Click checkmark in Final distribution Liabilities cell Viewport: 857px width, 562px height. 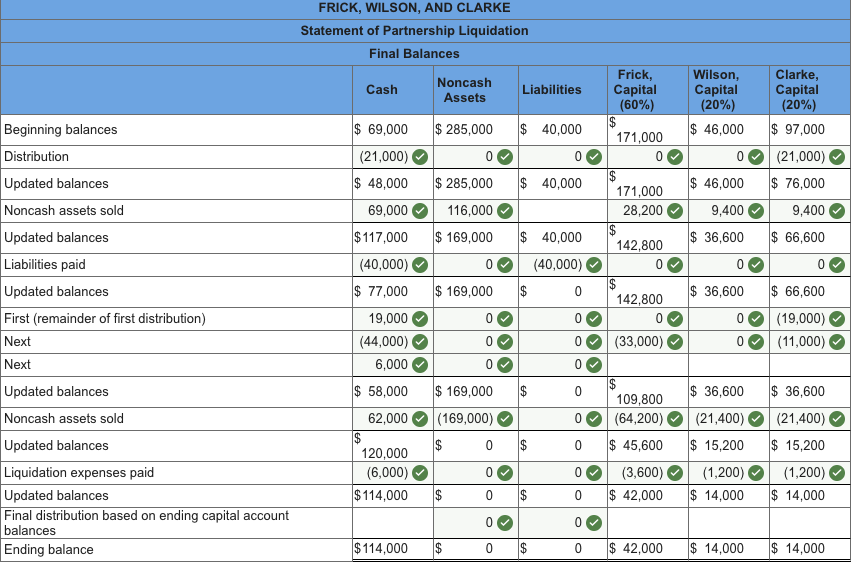594,523
